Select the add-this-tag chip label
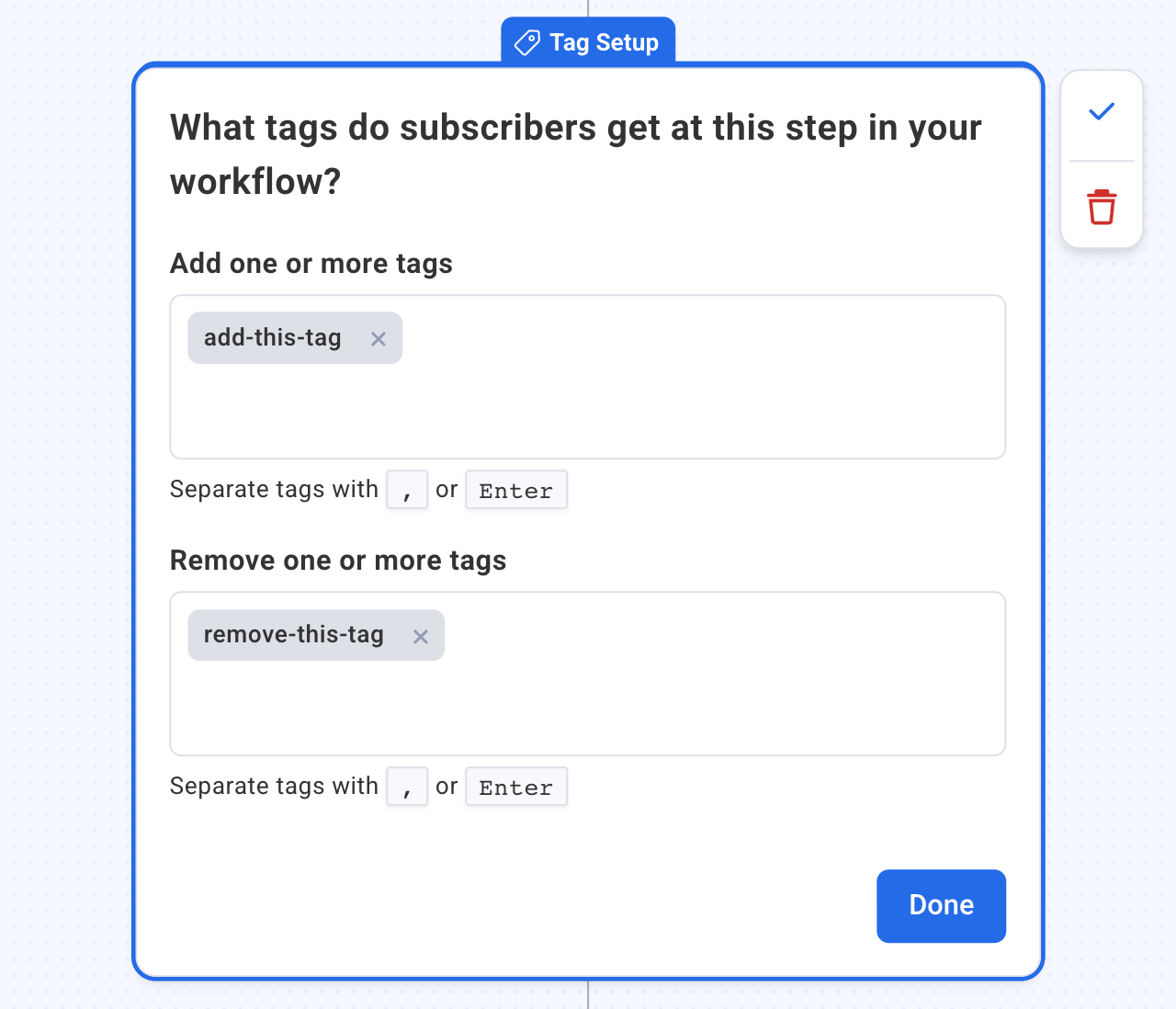The height and width of the screenshot is (1009, 1176). [272, 338]
